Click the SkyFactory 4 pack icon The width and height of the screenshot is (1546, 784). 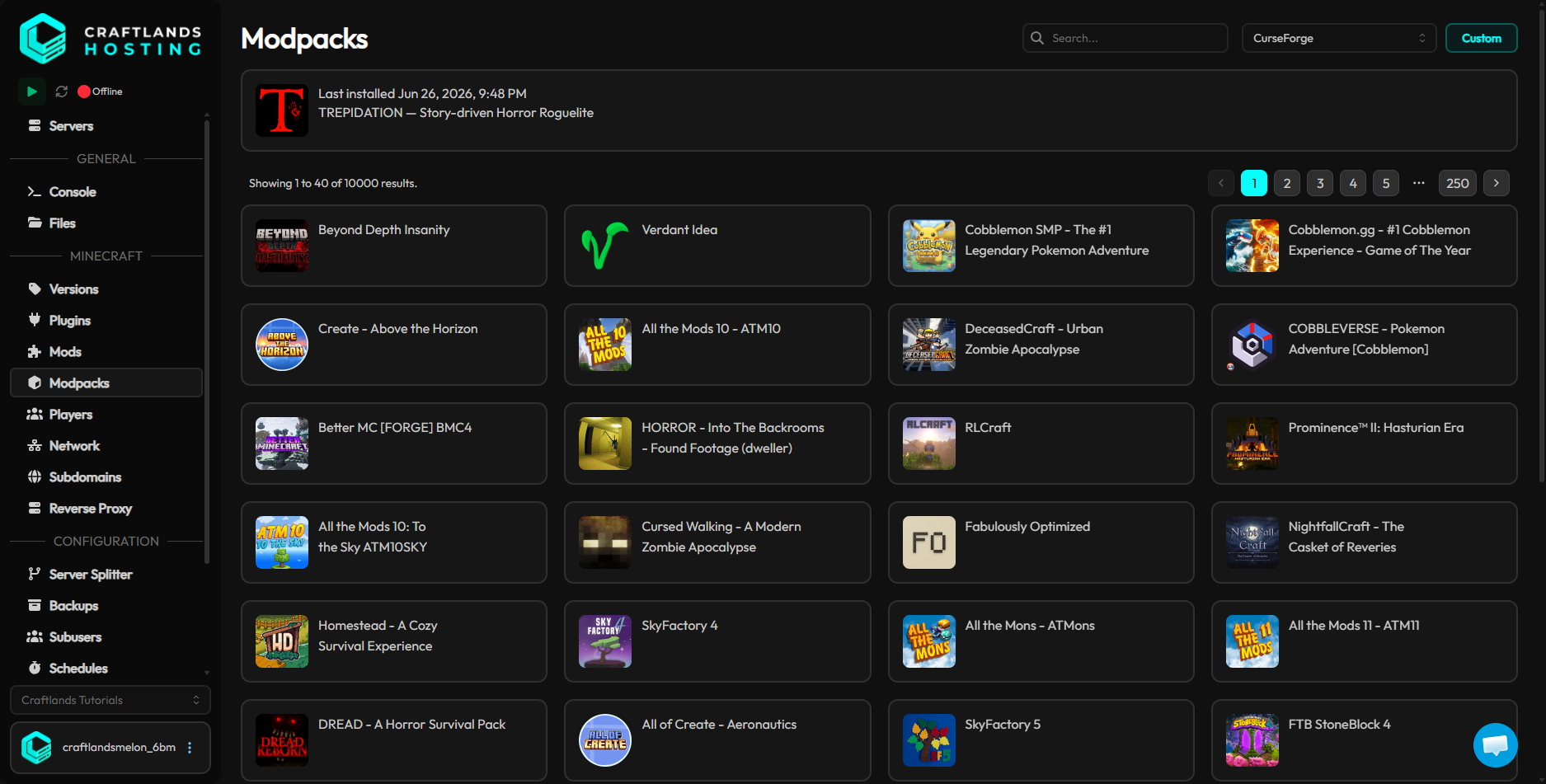[605, 641]
